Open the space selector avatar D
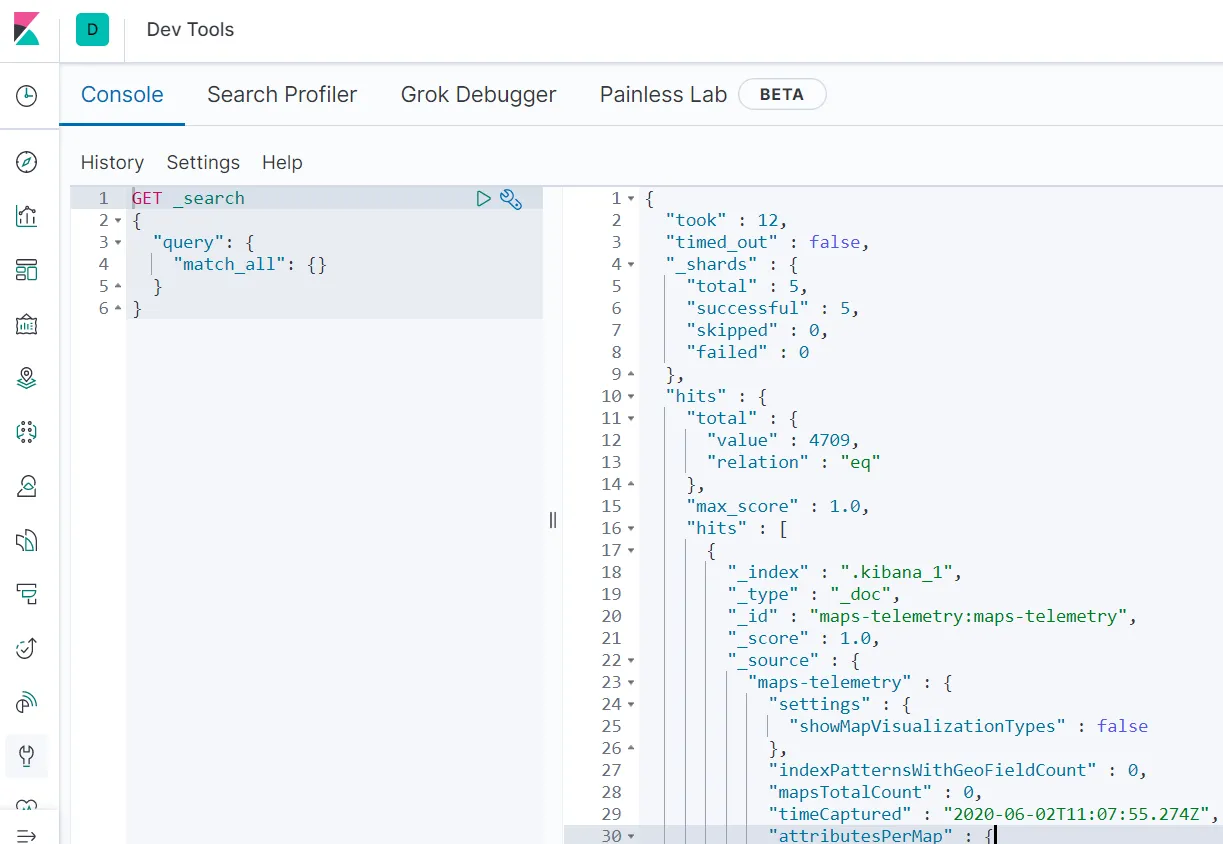The image size is (1223, 844). pos(92,30)
